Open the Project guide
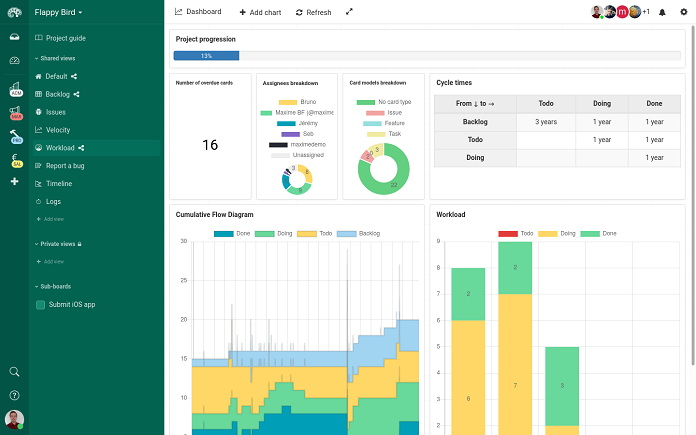 point(66,38)
